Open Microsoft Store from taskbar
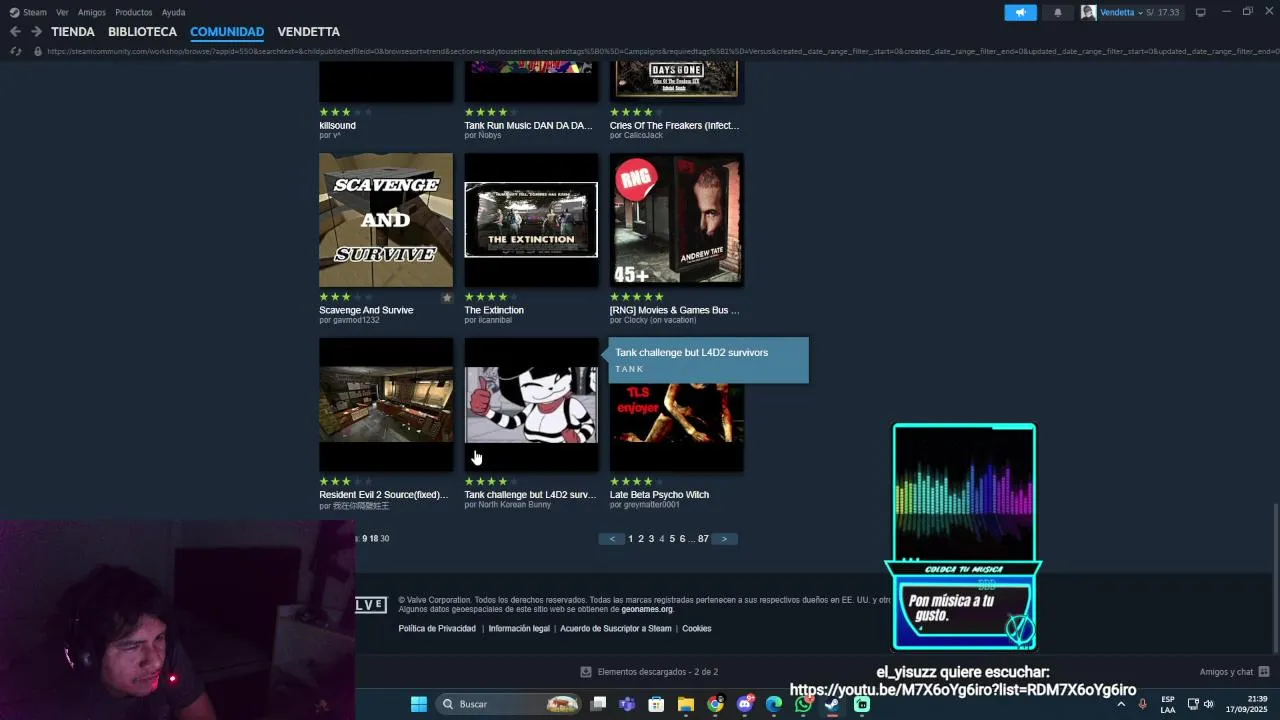 pyautogui.click(x=656, y=704)
